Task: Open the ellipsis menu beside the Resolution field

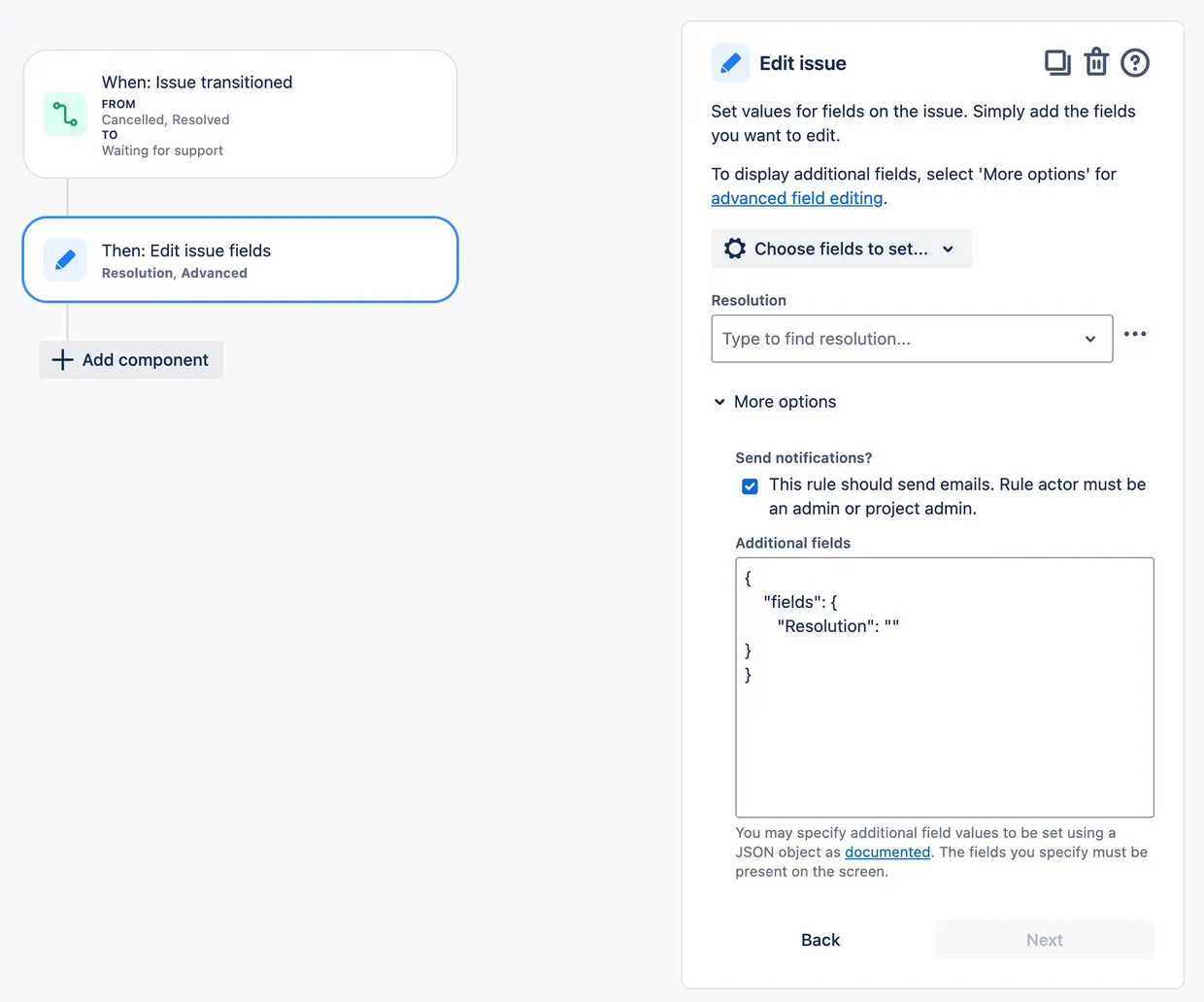Action: click(x=1135, y=334)
